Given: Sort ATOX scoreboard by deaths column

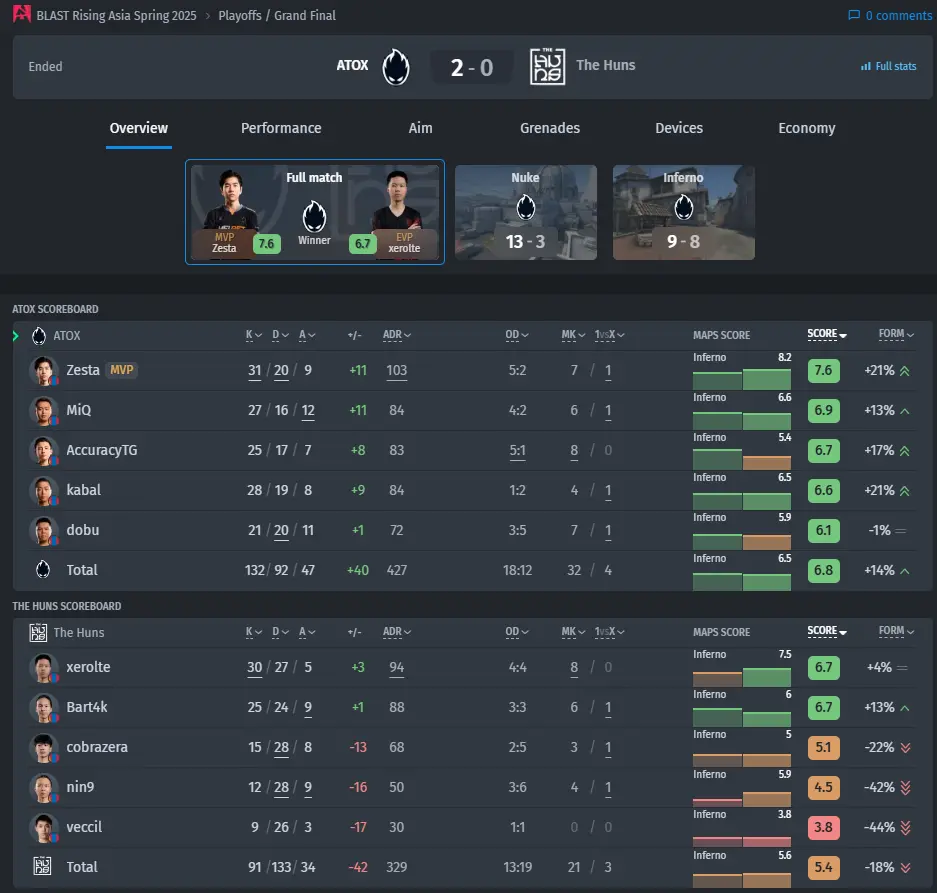Looking at the screenshot, I should coord(280,335).
